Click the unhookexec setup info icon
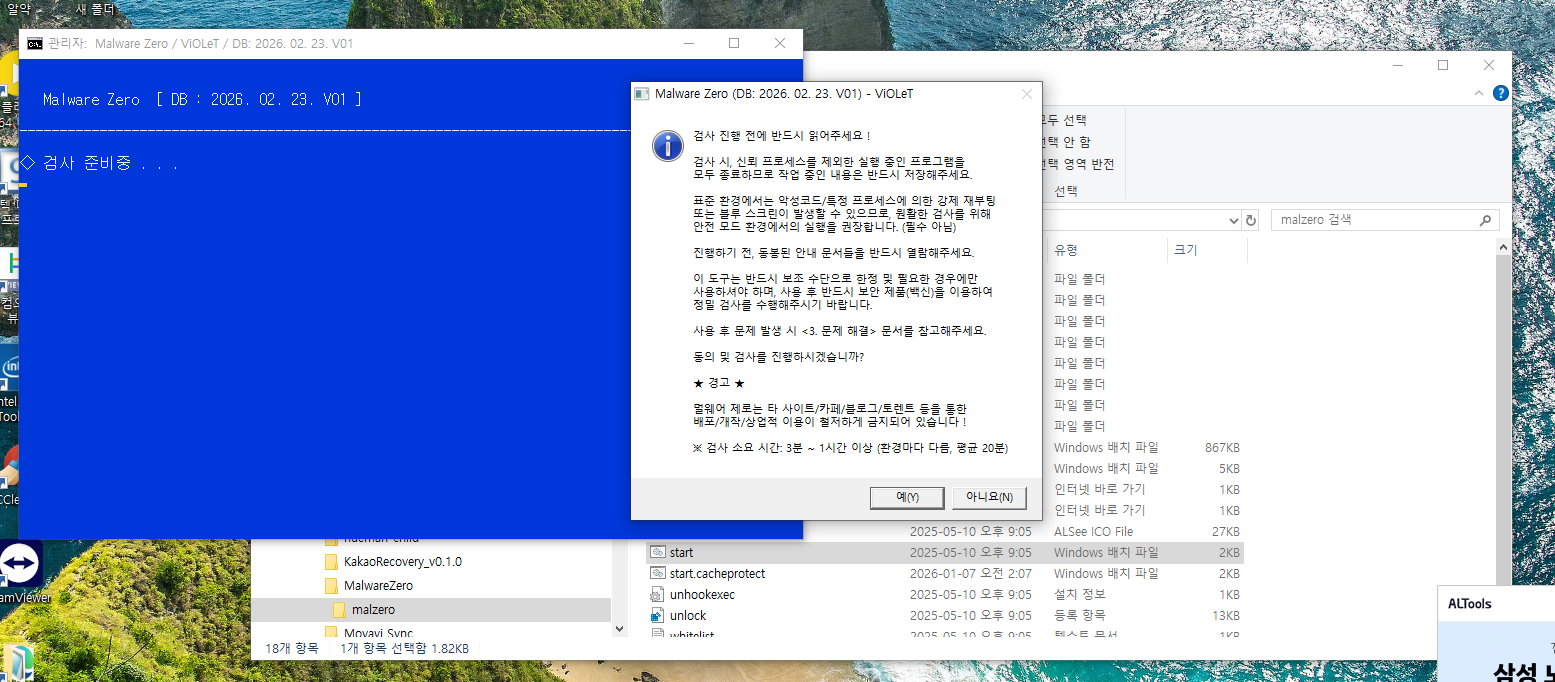Image resolution: width=1555 pixels, height=682 pixels. click(657, 594)
